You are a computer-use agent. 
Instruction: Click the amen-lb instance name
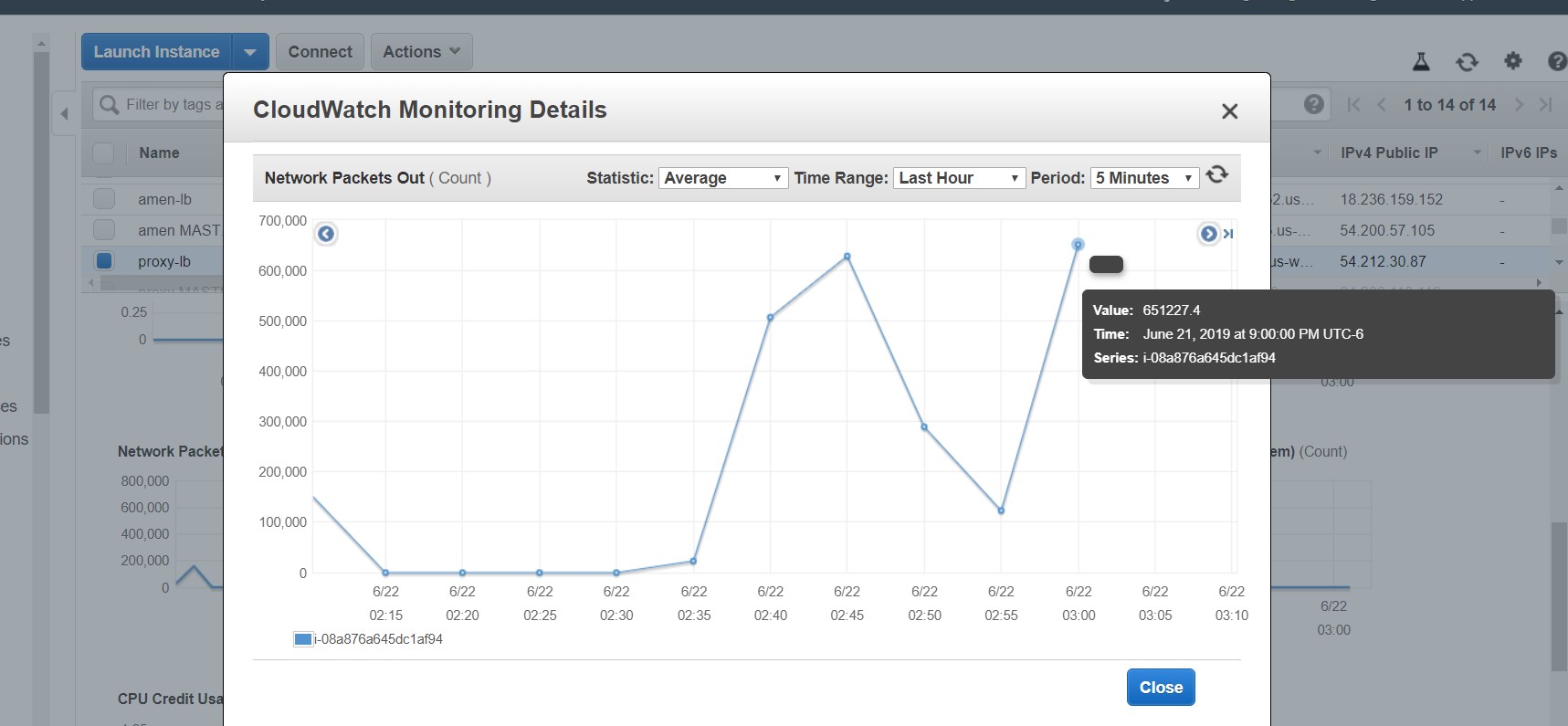(164, 199)
